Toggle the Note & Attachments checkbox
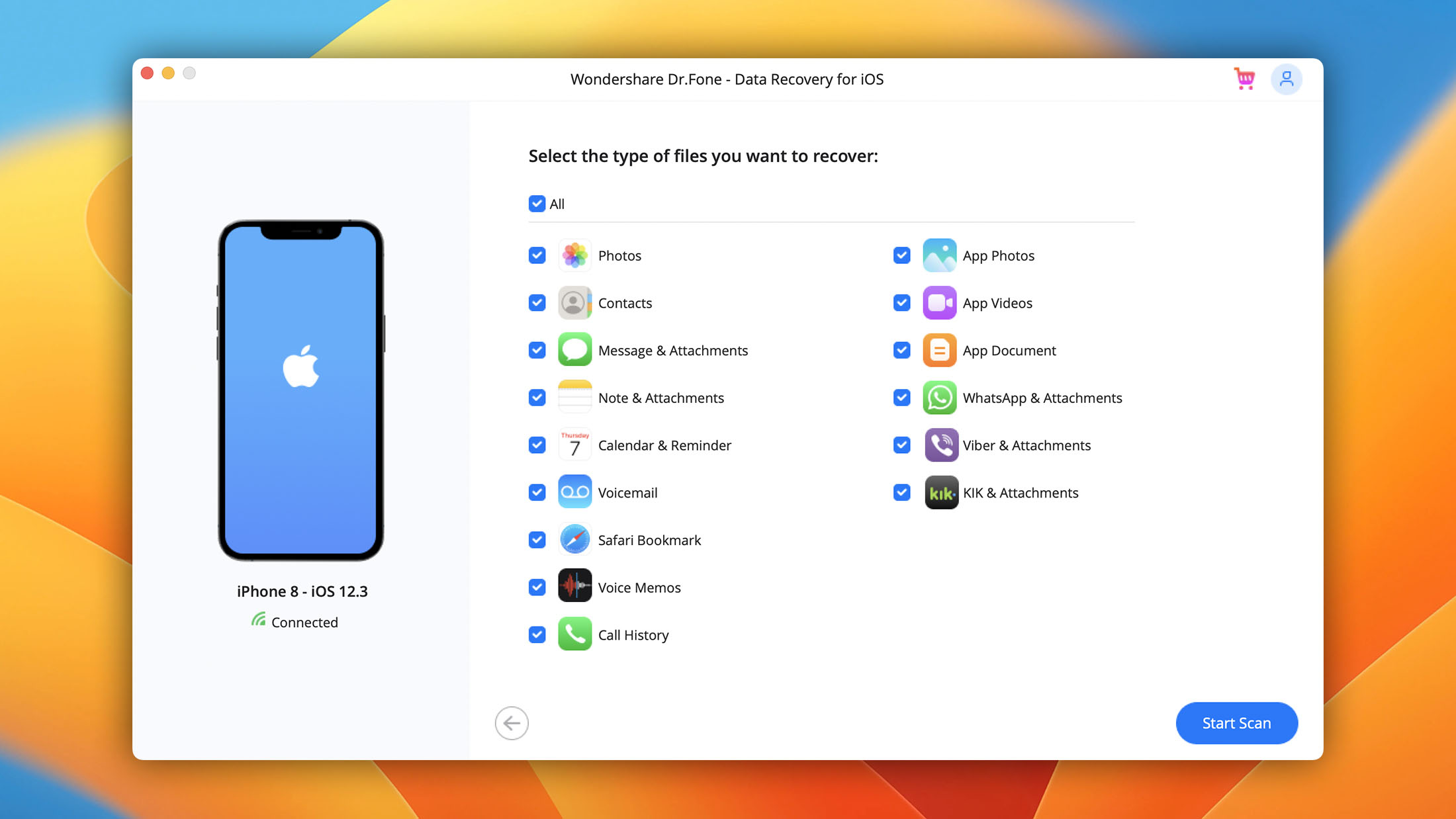The width and height of the screenshot is (1456, 819). point(537,398)
